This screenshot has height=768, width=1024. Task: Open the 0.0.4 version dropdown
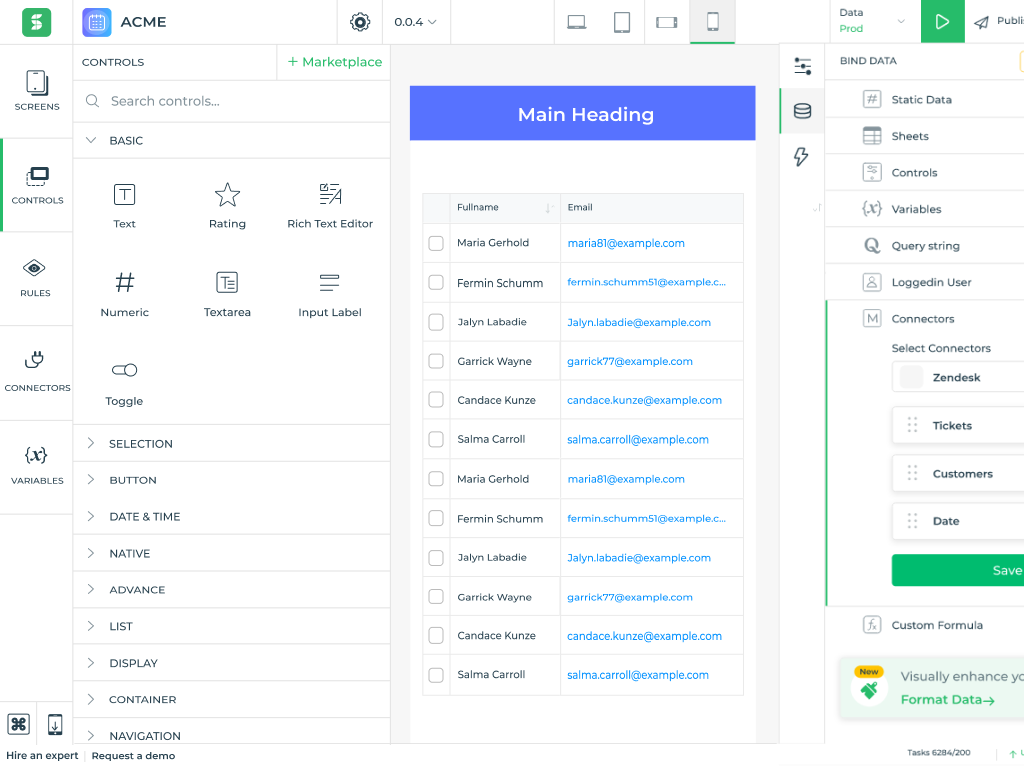415,22
